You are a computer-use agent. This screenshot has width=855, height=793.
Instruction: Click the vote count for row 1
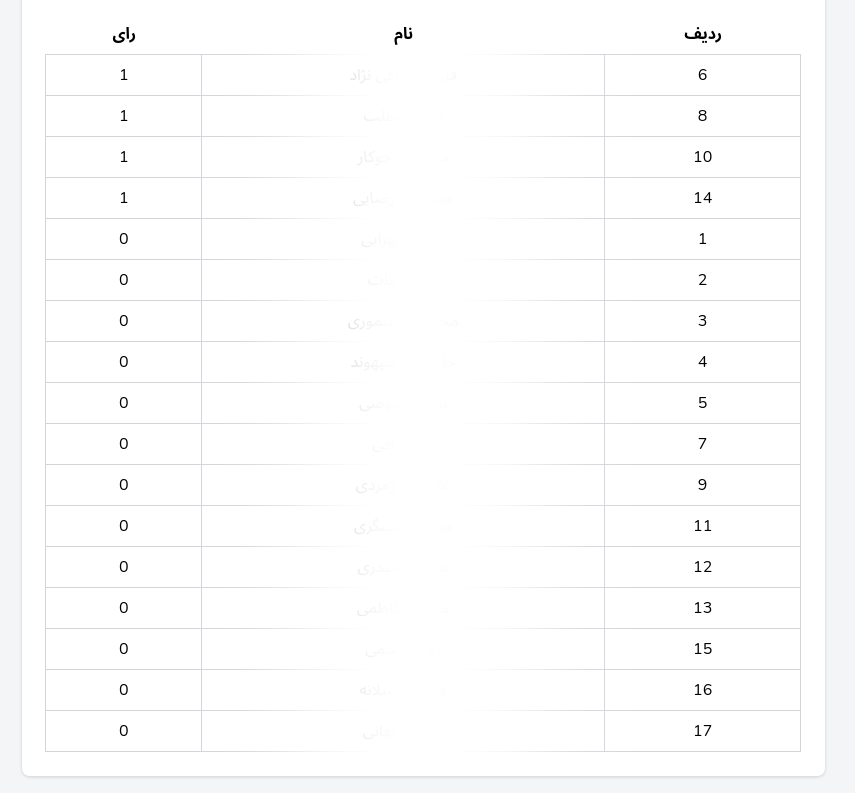(x=124, y=239)
